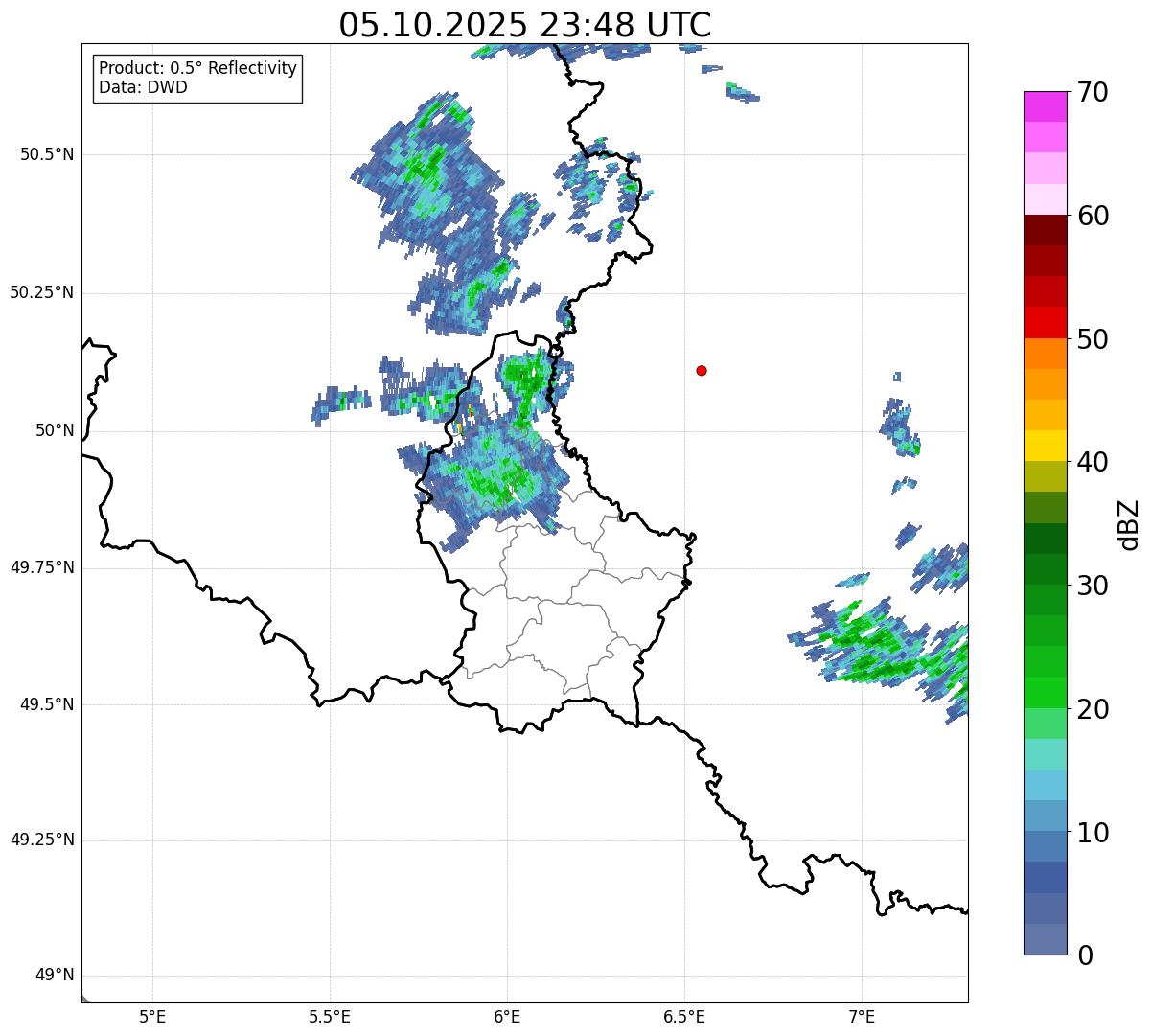Click the bright red colorbar swatch below 50 dBZ

coord(1046,323)
